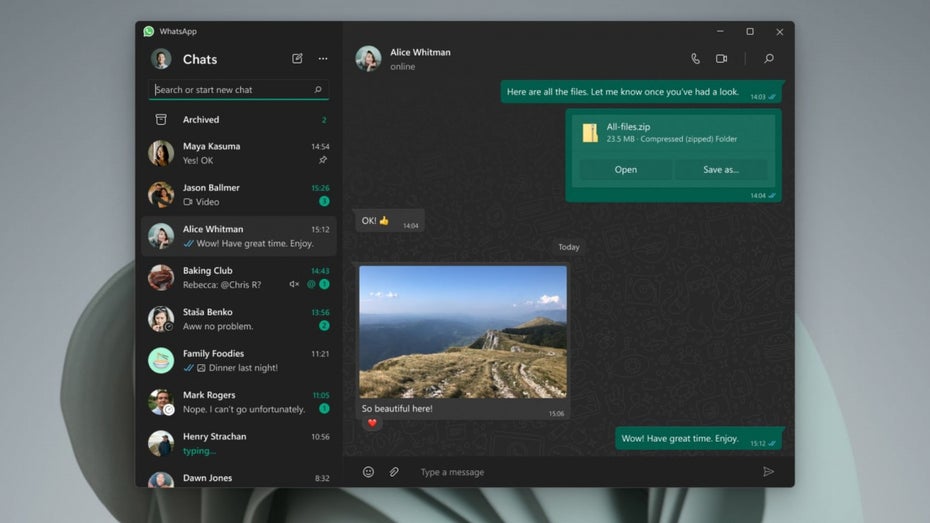Start a new chat with compose icon
This screenshot has width=930, height=523.
pos(297,59)
